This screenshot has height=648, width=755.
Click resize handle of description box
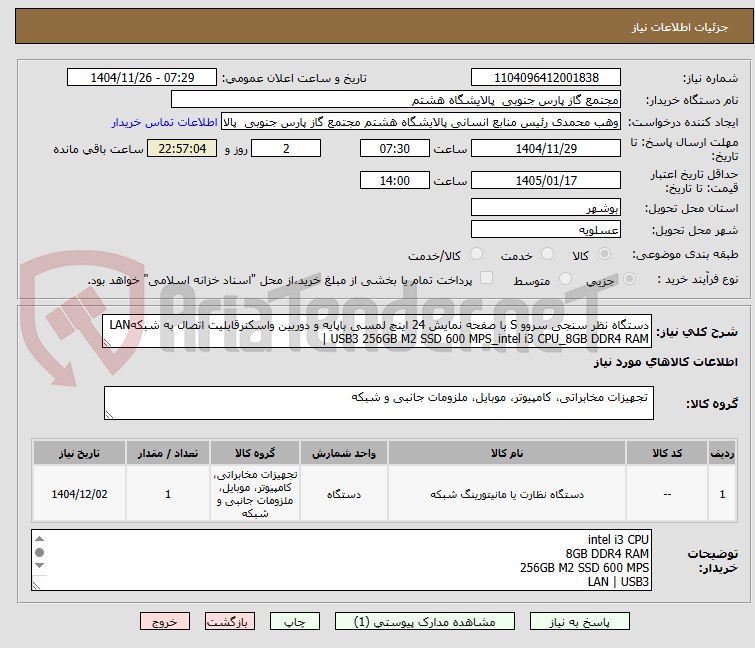click(x=107, y=343)
